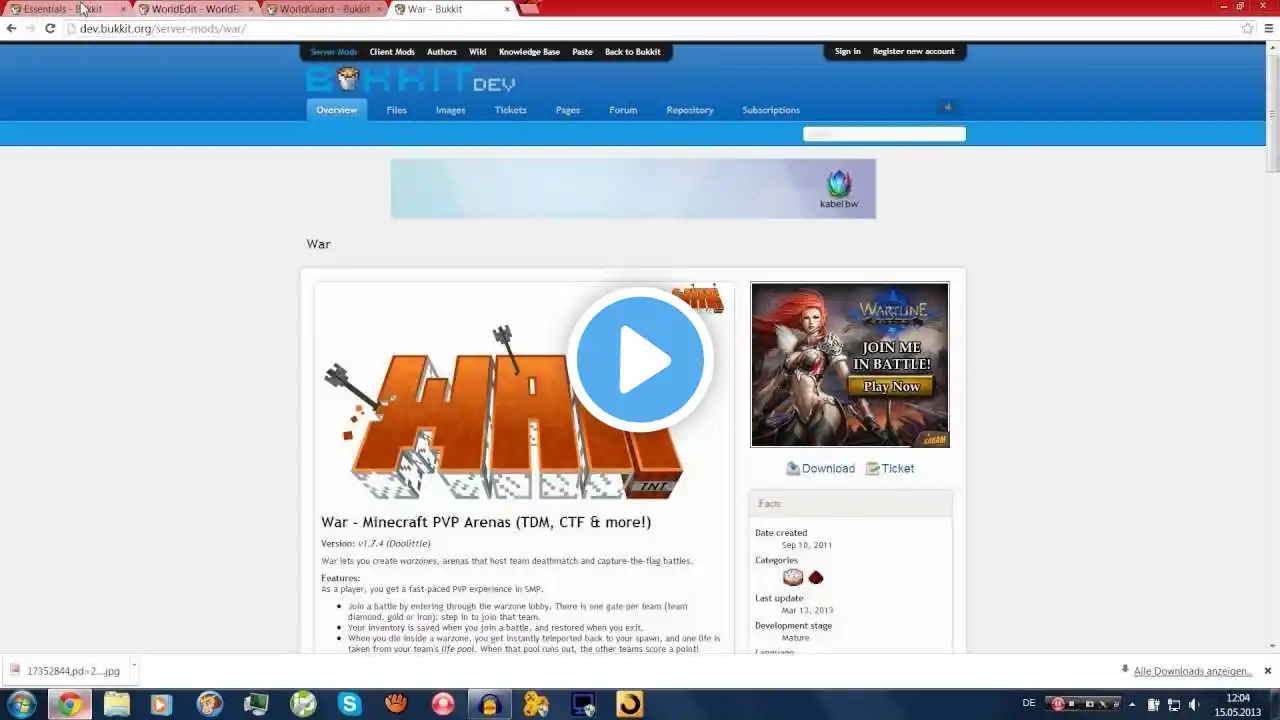
Task: Open the Files tab
Action: tap(397, 110)
